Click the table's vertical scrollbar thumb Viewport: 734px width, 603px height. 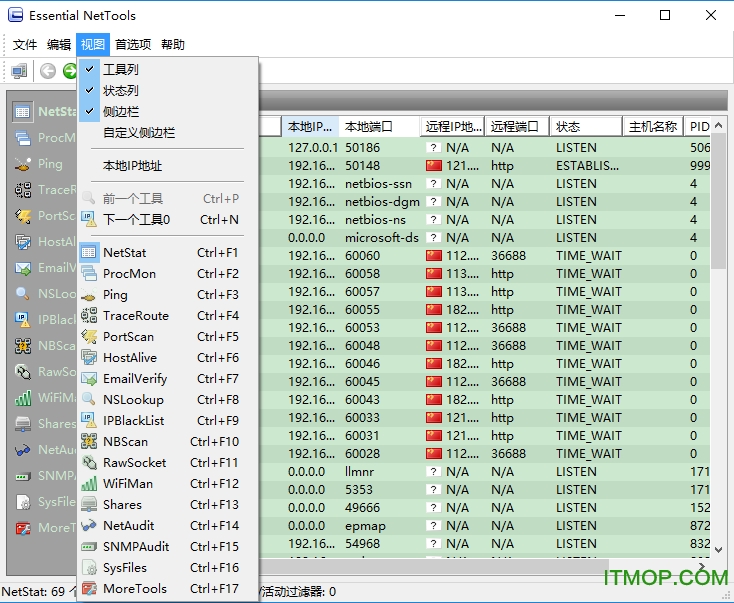pyautogui.click(x=719, y=201)
